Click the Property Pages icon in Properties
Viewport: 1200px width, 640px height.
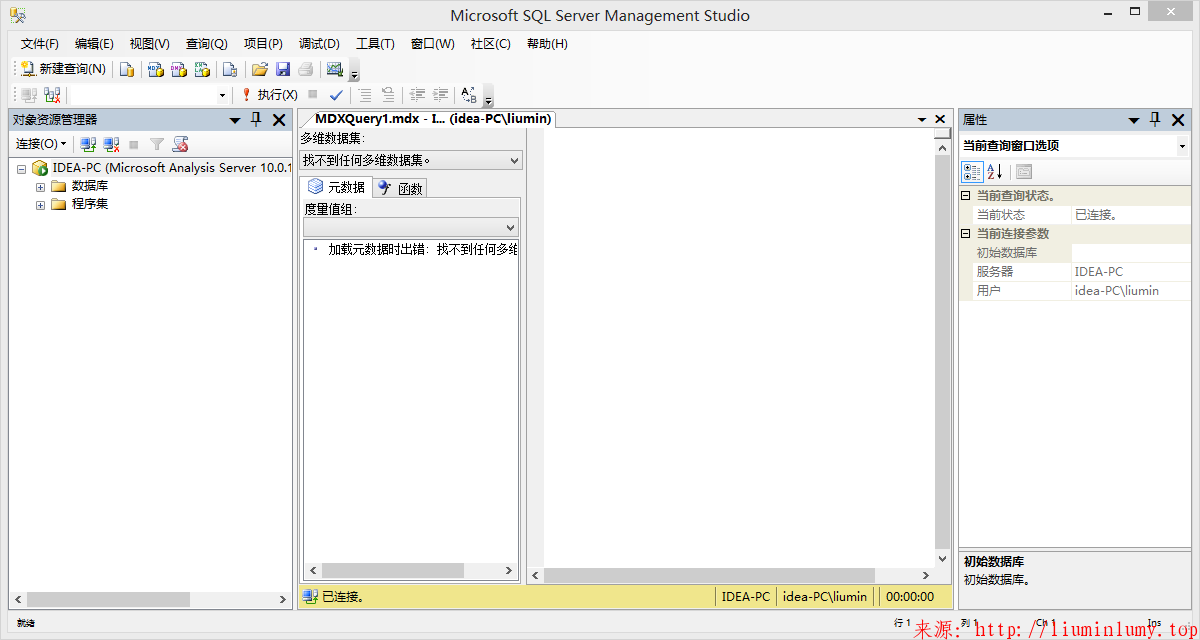pos(1024,171)
